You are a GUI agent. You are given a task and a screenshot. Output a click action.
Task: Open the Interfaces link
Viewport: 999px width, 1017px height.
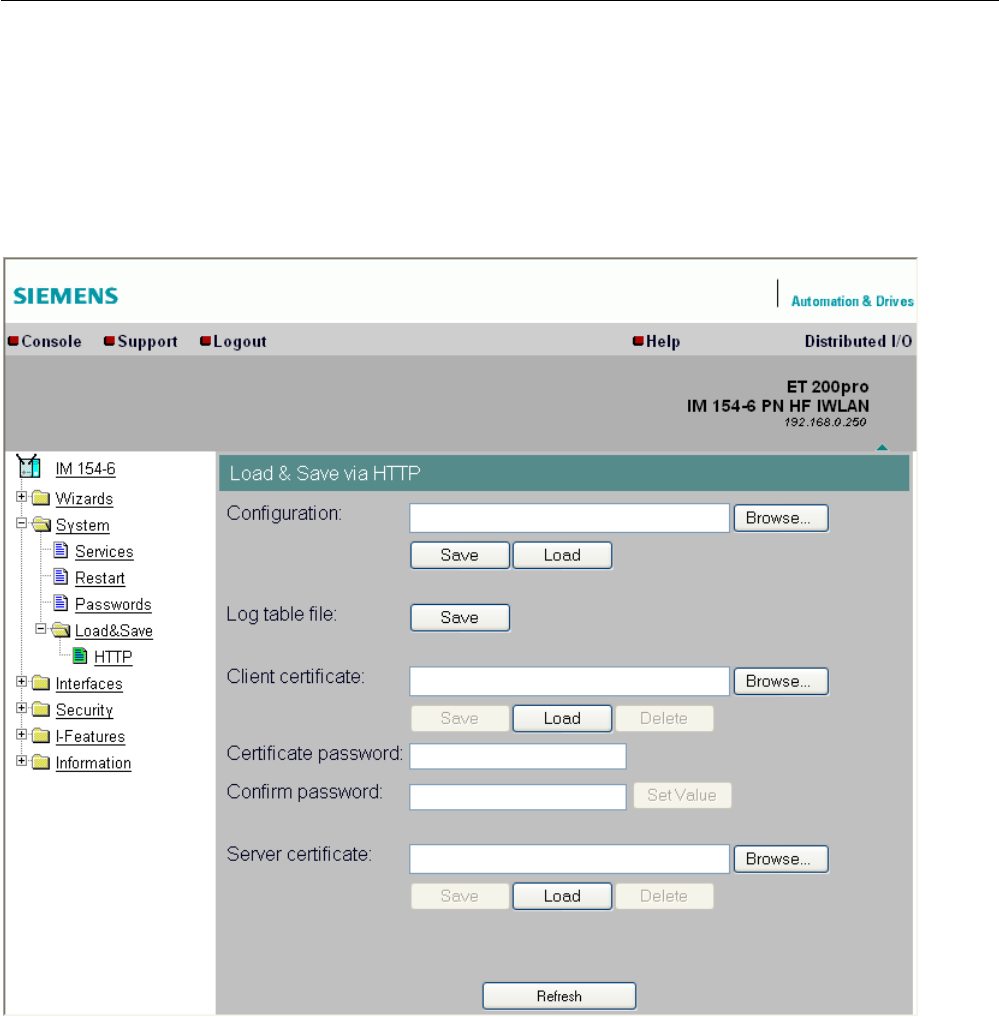tap(89, 684)
